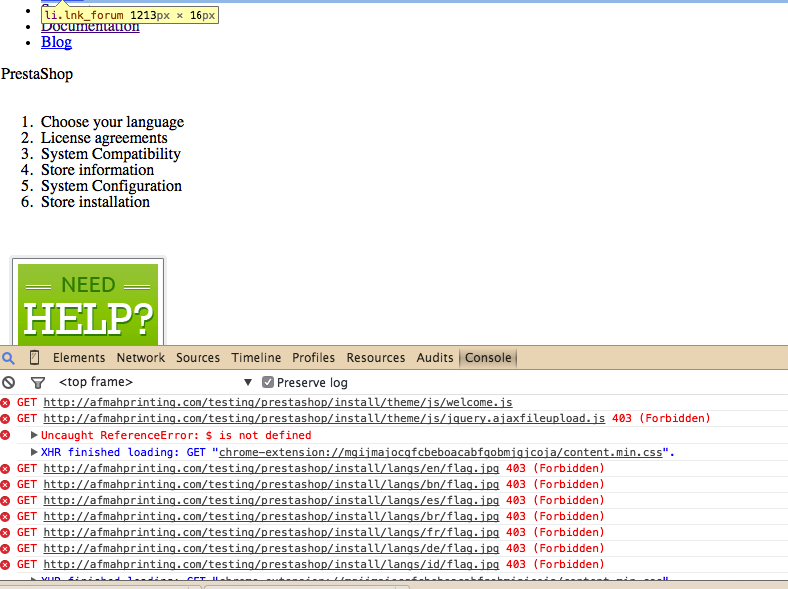Open the langs/en/flag.jpg URL
The image size is (788, 589).
[x=271, y=469]
